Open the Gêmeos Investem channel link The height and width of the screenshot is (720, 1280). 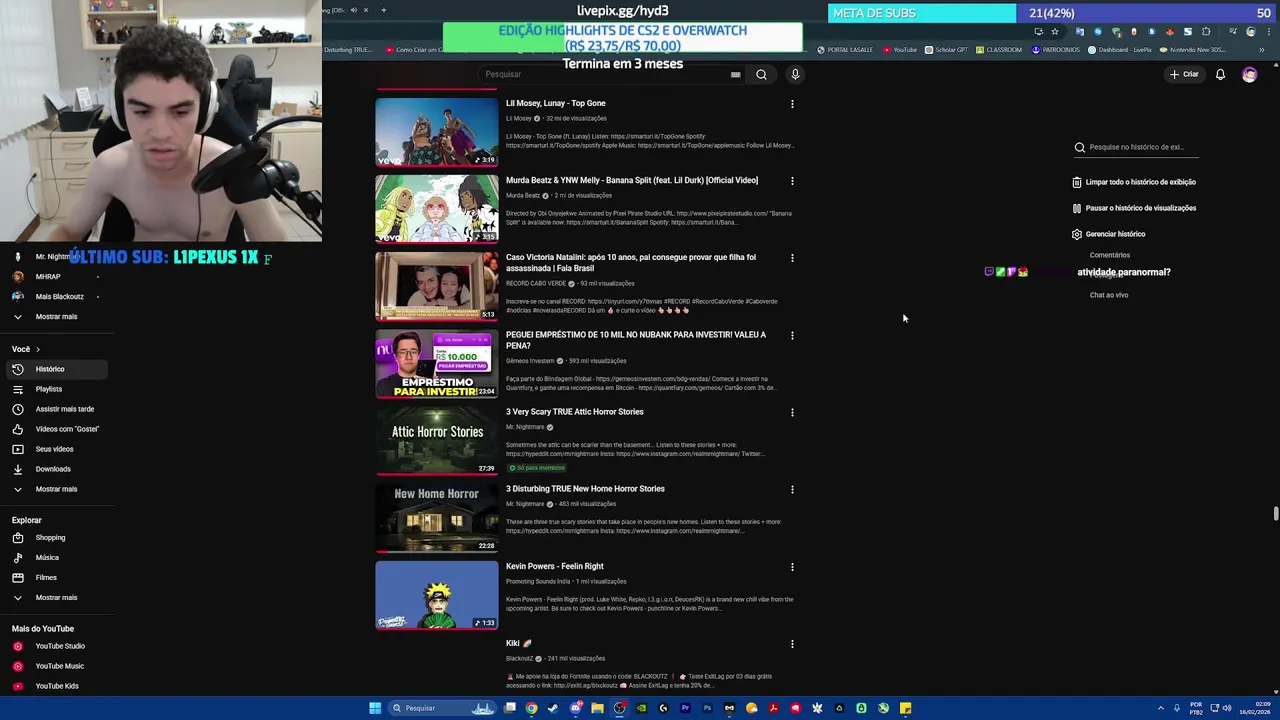click(530, 361)
